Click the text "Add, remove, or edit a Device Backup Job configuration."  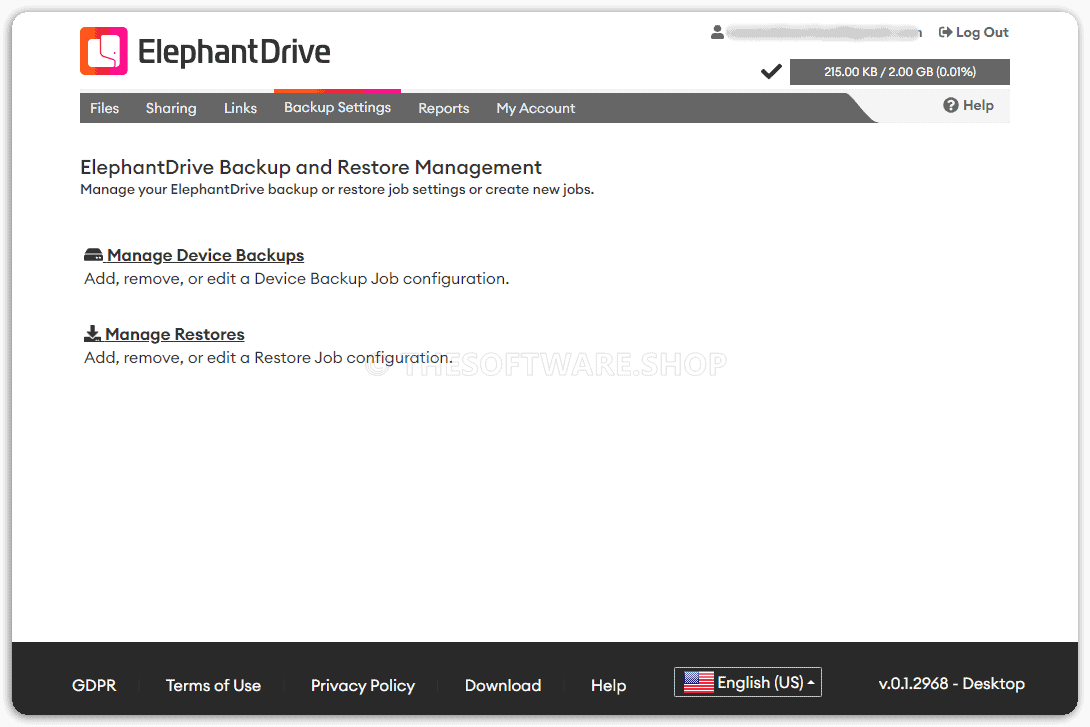[x=297, y=279]
